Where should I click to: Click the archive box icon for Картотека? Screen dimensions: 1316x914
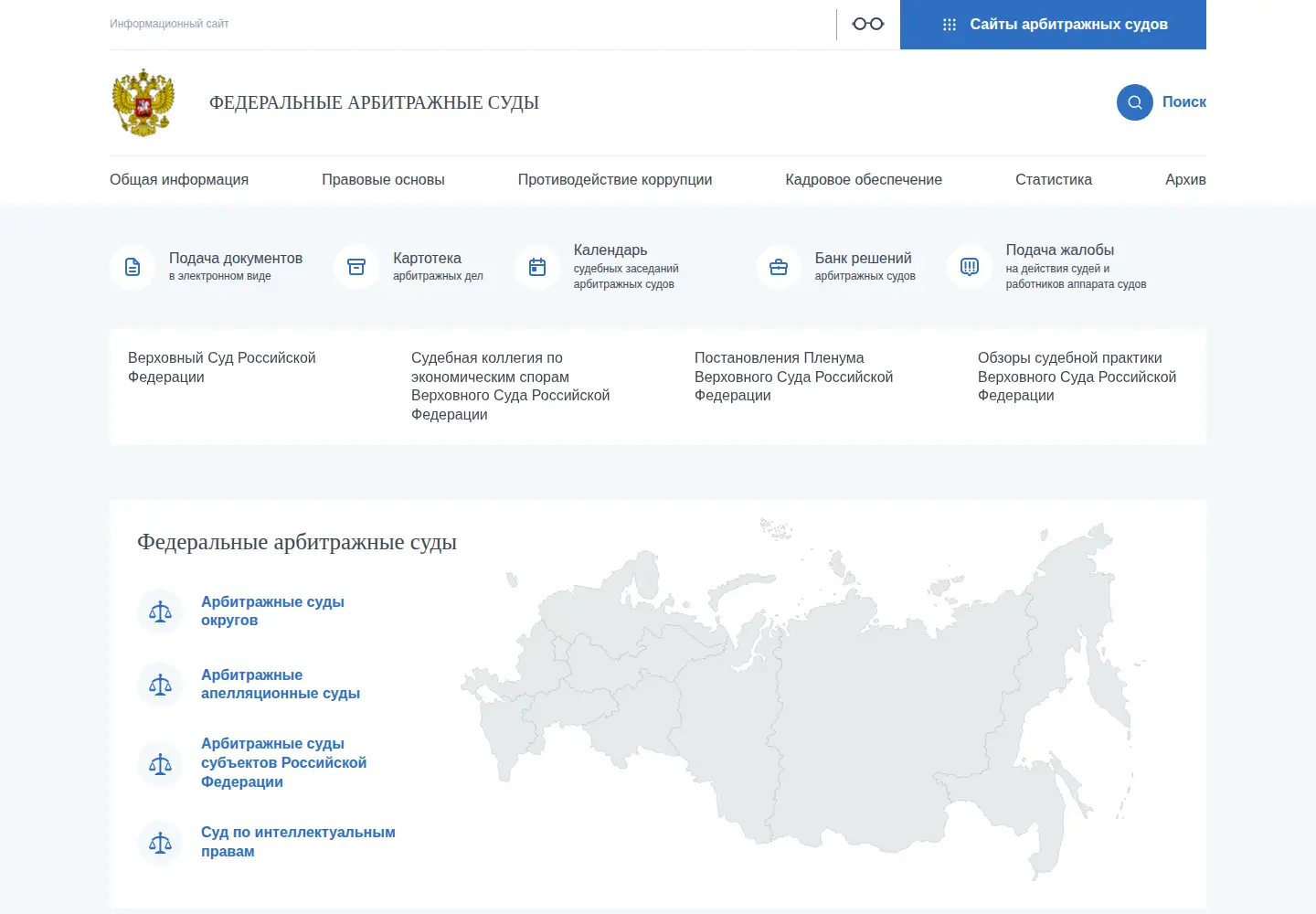coord(356,267)
